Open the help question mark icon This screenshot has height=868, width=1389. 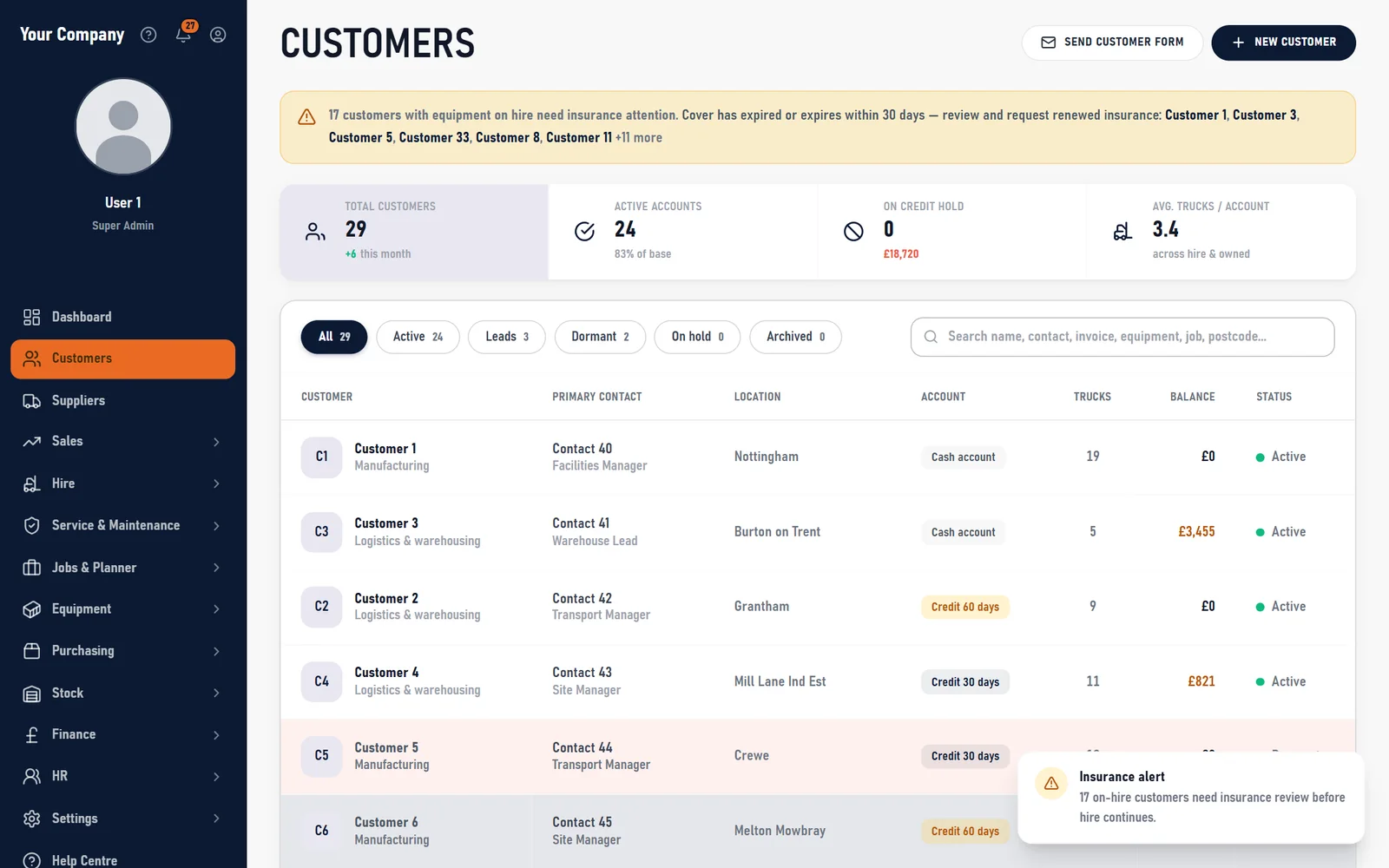(148, 35)
